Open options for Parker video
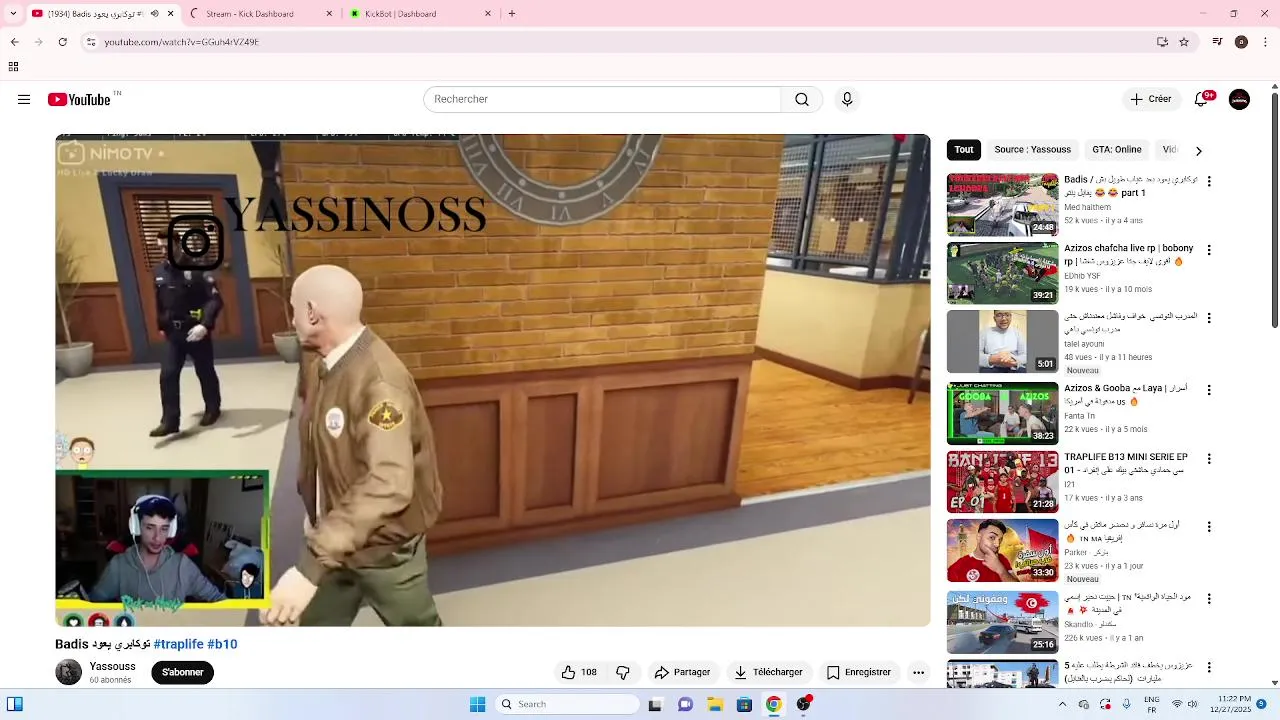 click(x=1209, y=526)
